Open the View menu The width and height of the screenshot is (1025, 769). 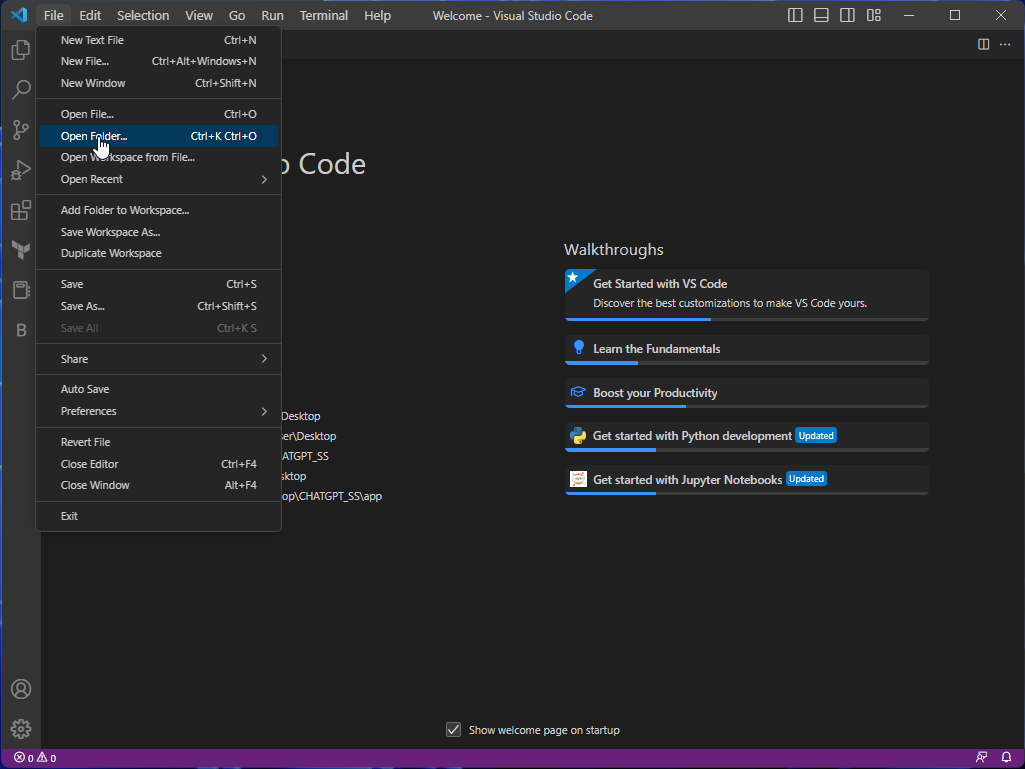pyautogui.click(x=199, y=15)
